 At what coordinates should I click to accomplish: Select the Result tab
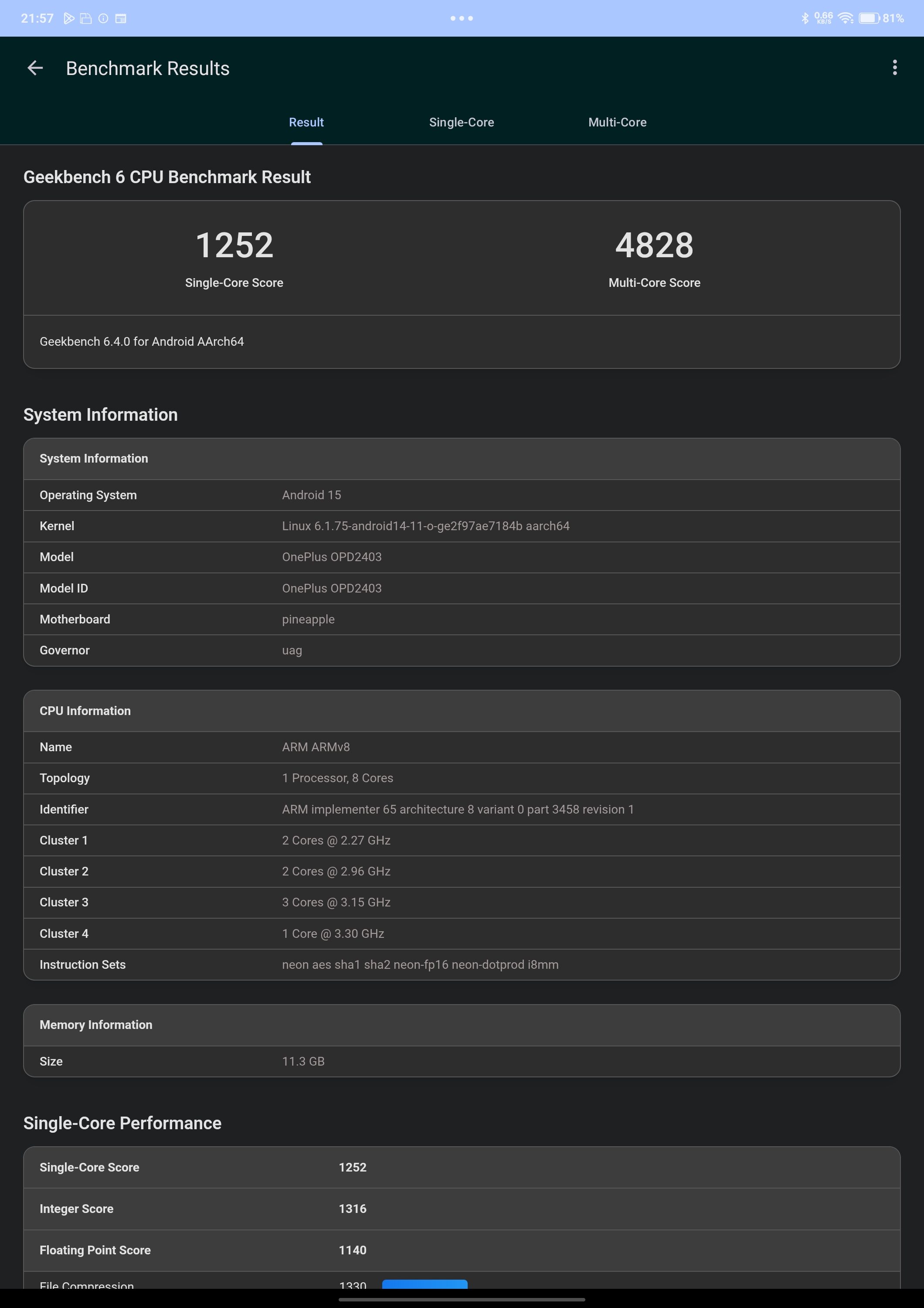click(306, 123)
